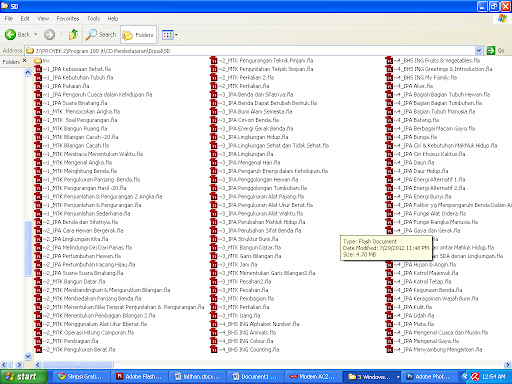
Task: Expand the Address bar dropdown arrow
Action: pos(479,51)
